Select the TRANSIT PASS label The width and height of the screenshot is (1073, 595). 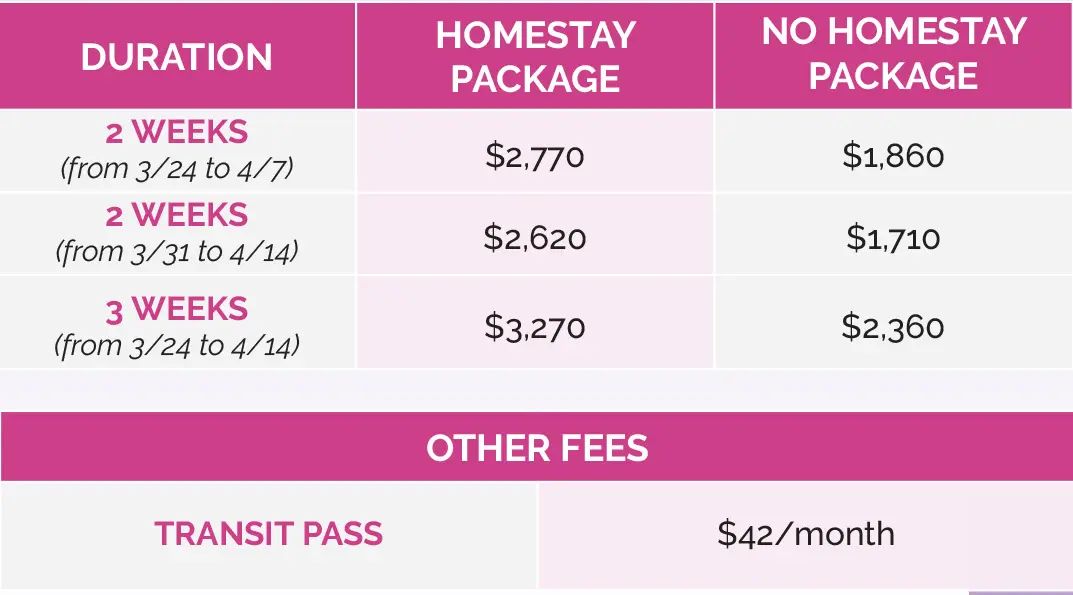(268, 534)
